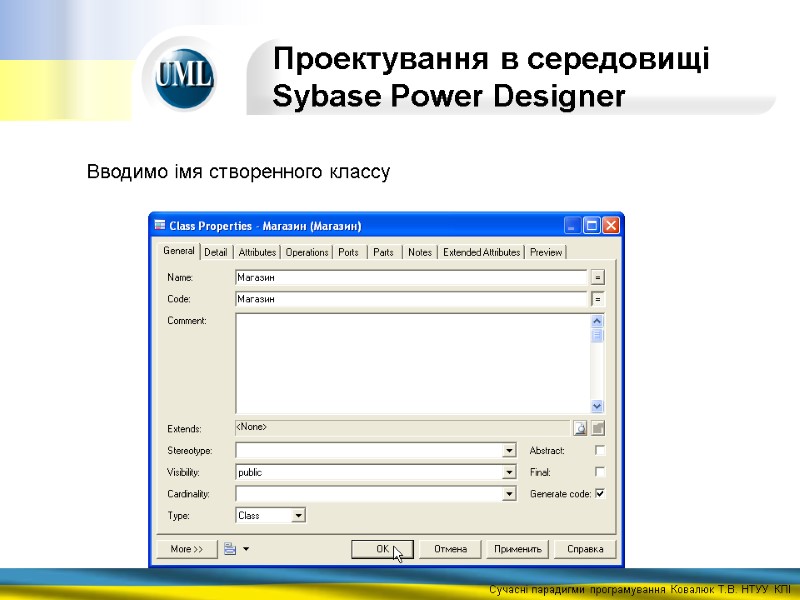
Task: Switch to the Operations tab
Action: coord(306,252)
